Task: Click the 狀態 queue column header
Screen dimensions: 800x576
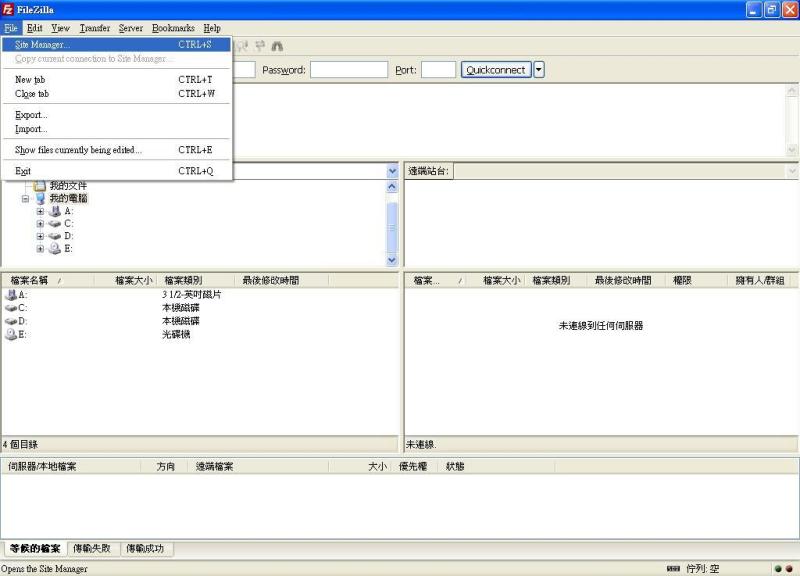Action: pyautogui.click(x=497, y=466)
